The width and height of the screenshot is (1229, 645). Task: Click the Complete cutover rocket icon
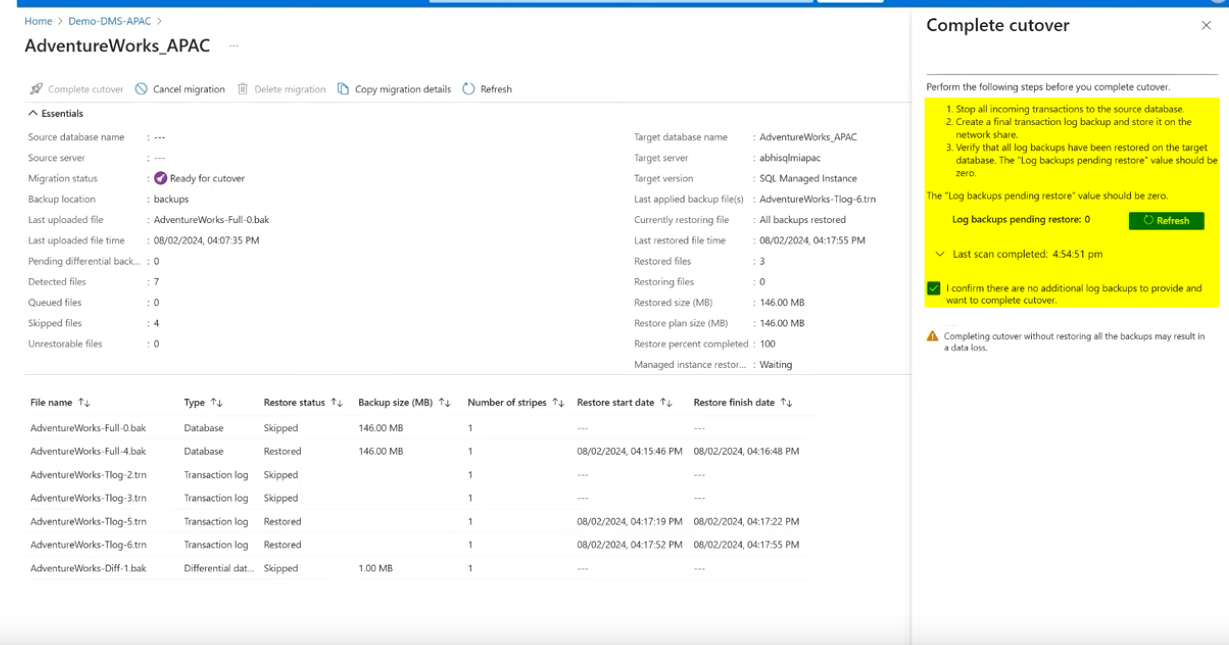(x=36, y=89)
